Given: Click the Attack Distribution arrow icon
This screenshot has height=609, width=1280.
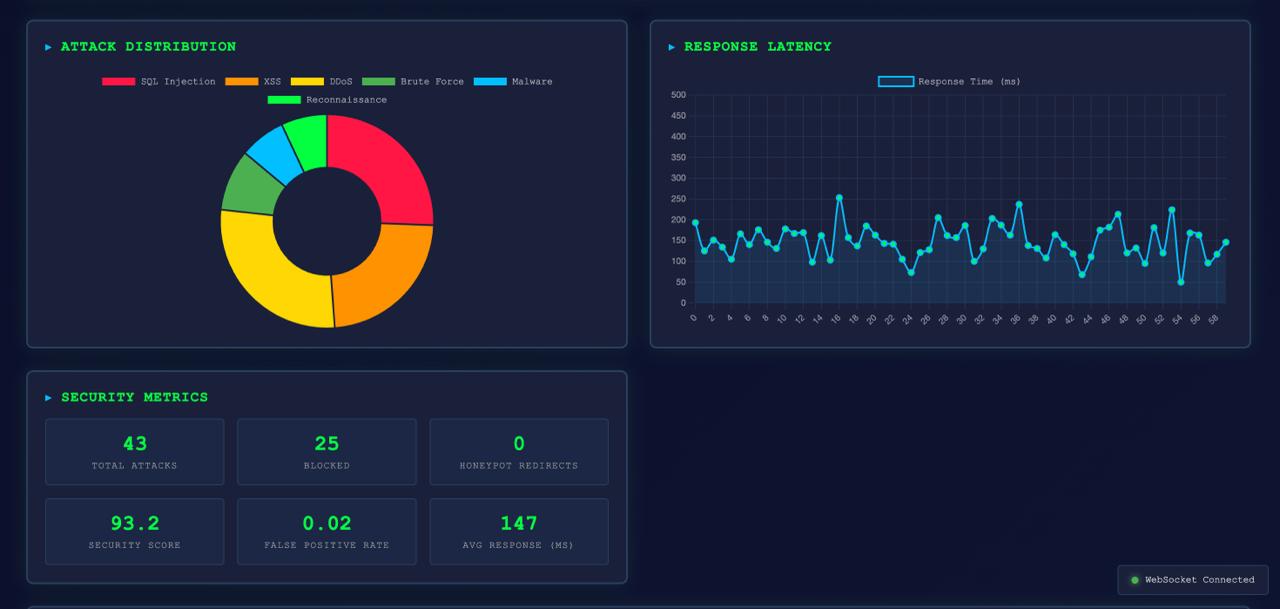Looking at the screenshot, I should (x=49, y=47).
